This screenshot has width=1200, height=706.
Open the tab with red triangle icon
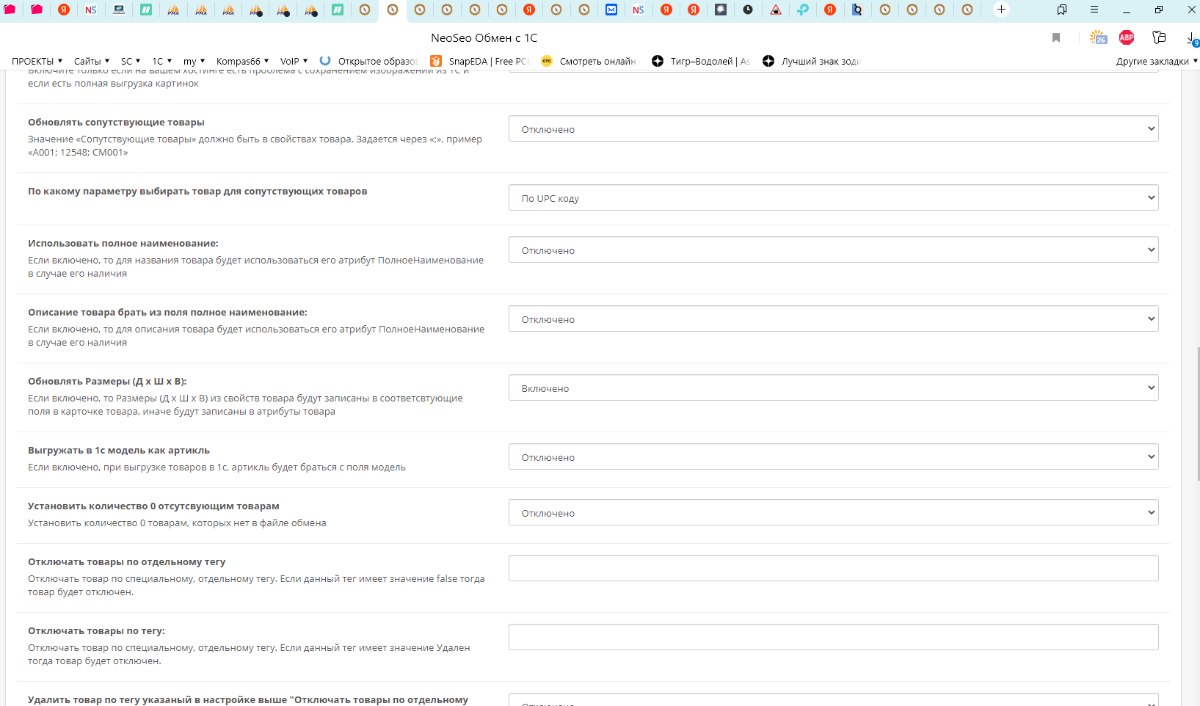[775, 10]
